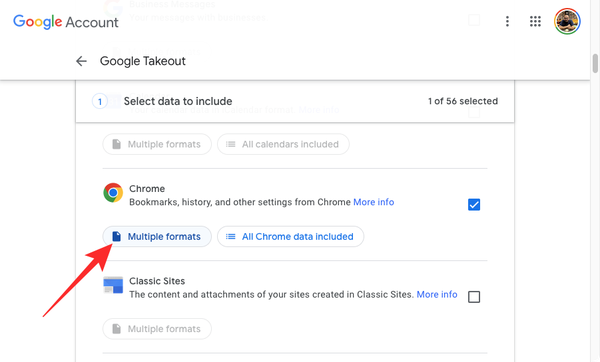Click the Classic Sites product icon
The image size is (600, 362).
113,285
